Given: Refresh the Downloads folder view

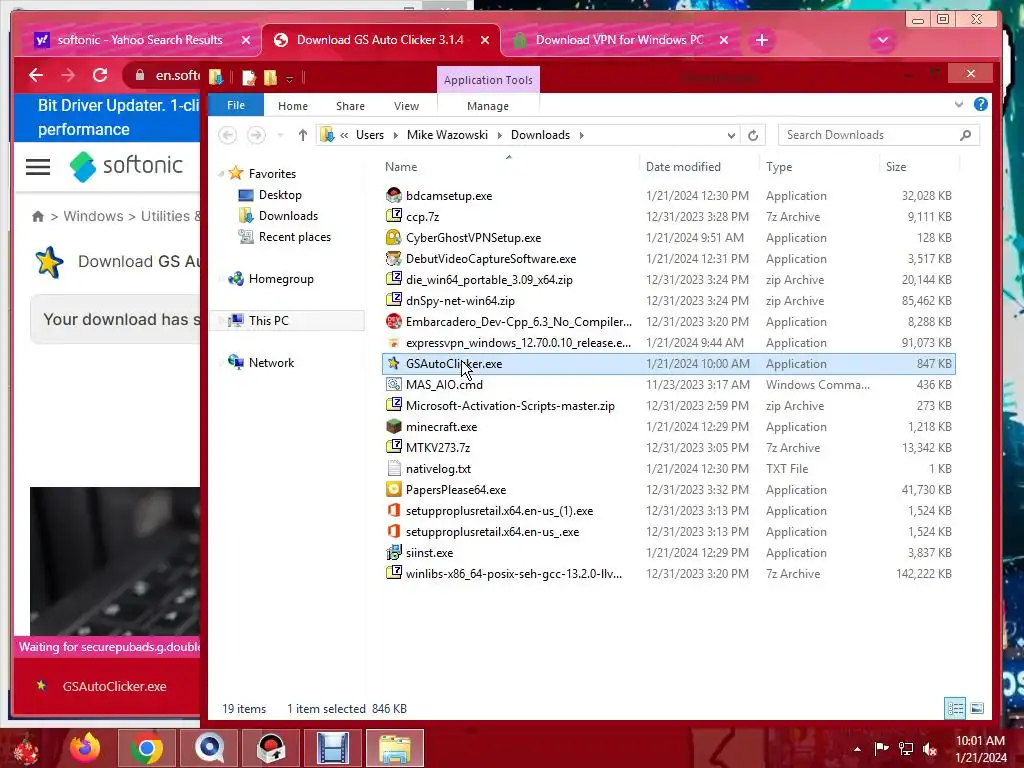Looking at the screenshot, I should pyautogui.click(x=753, y=135).
